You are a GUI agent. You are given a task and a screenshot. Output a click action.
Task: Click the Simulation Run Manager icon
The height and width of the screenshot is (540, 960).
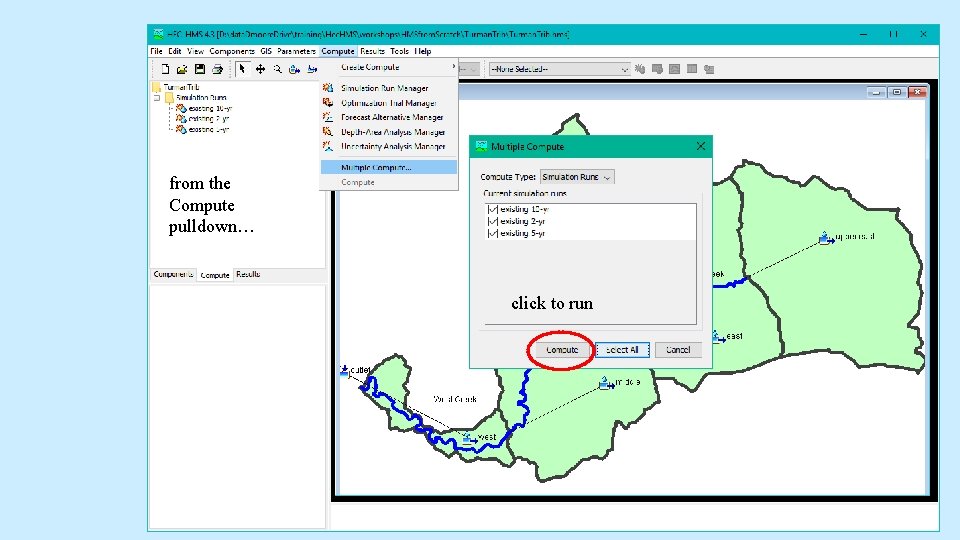pyautogui.click(x=328, y=88)
